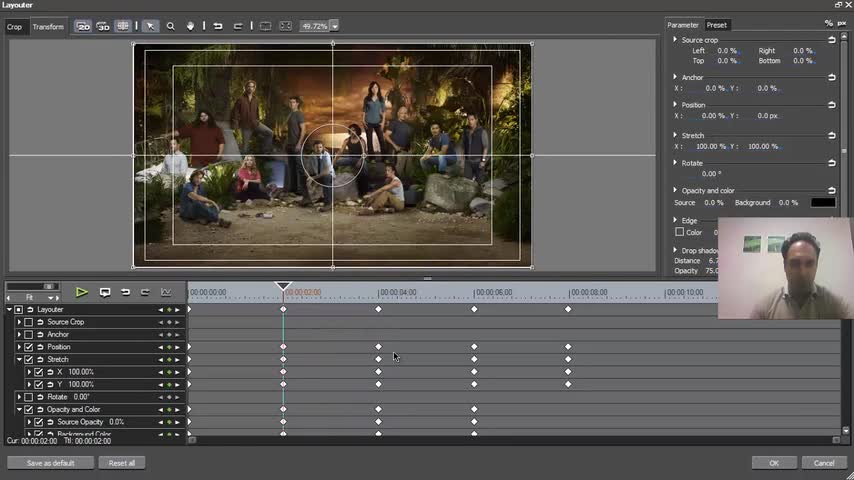Image resolution: width=854 pixels, height=480 pixels.
Task: Add keyframe diamond on the Position row
Action: 169,347
